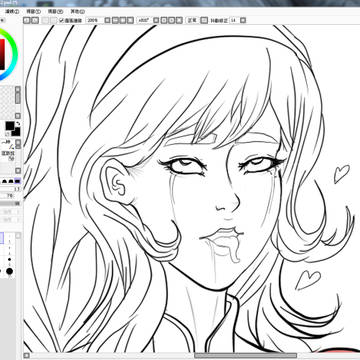Select the medium brush size dot
The width and height of the screenshot is (360, 360).
point(9,259)
